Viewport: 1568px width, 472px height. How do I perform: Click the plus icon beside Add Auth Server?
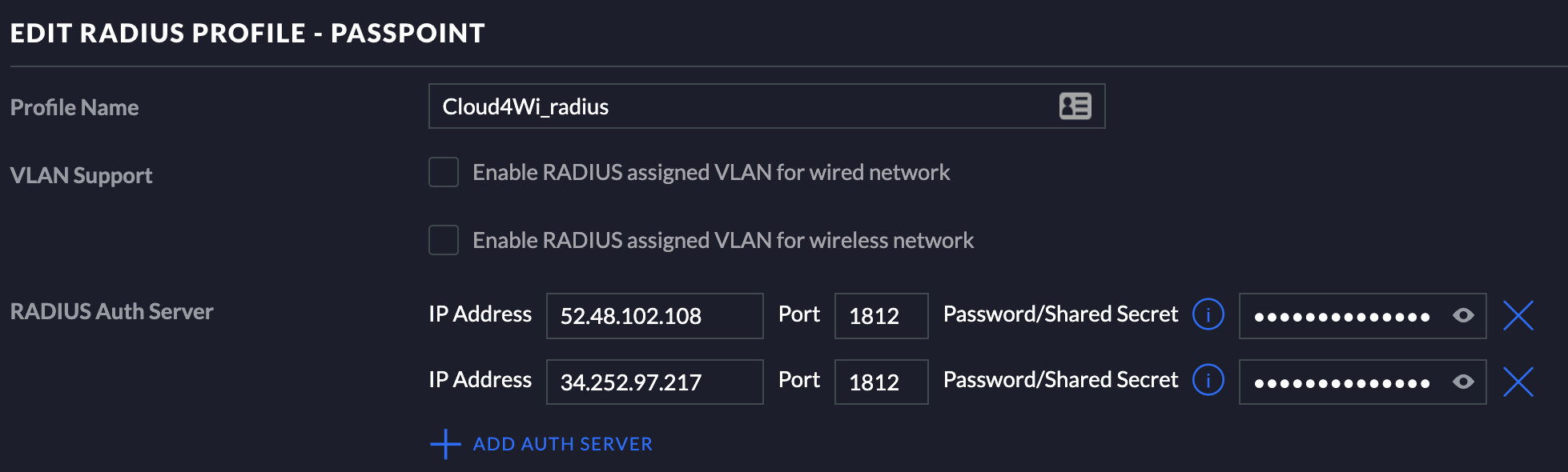pos(445,444)
